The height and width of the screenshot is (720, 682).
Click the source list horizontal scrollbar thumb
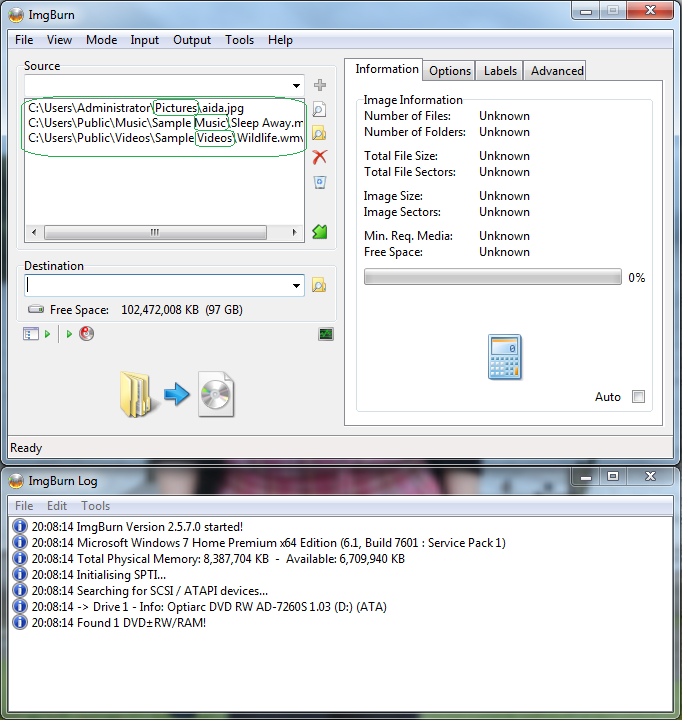click(155, 232)
